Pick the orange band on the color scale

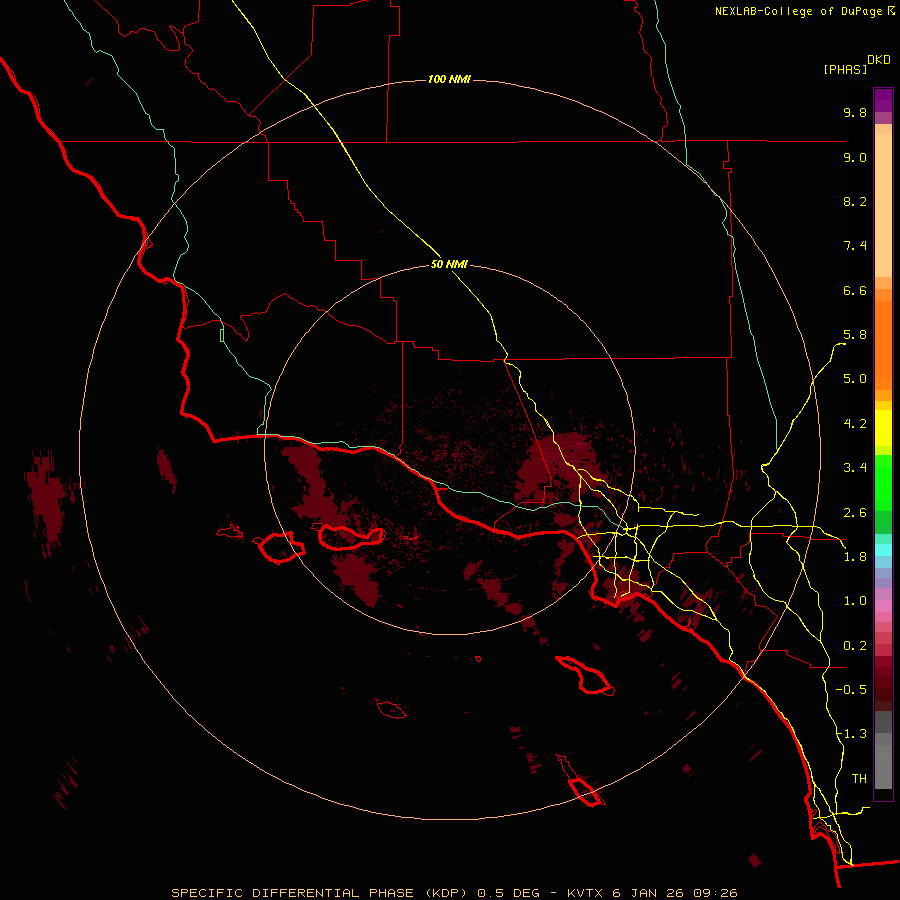[x=883, y=345]
